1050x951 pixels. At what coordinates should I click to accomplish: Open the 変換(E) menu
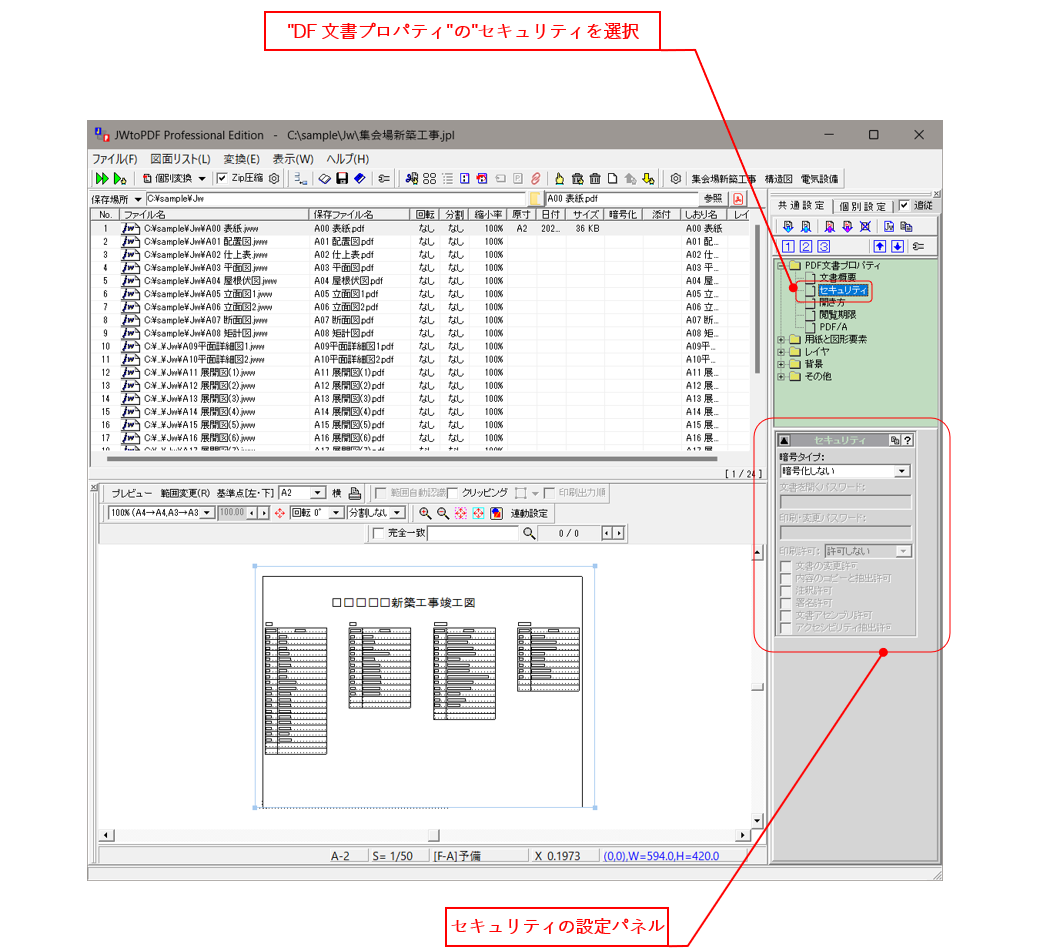[241, 159]
